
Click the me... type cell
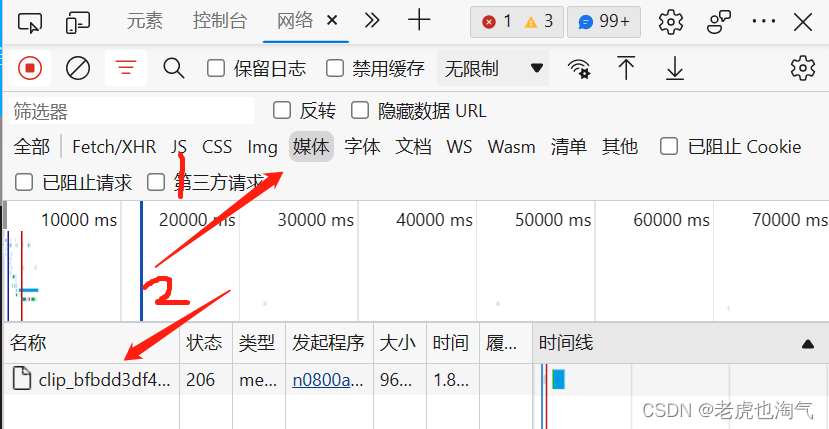(x=259, y=379)
